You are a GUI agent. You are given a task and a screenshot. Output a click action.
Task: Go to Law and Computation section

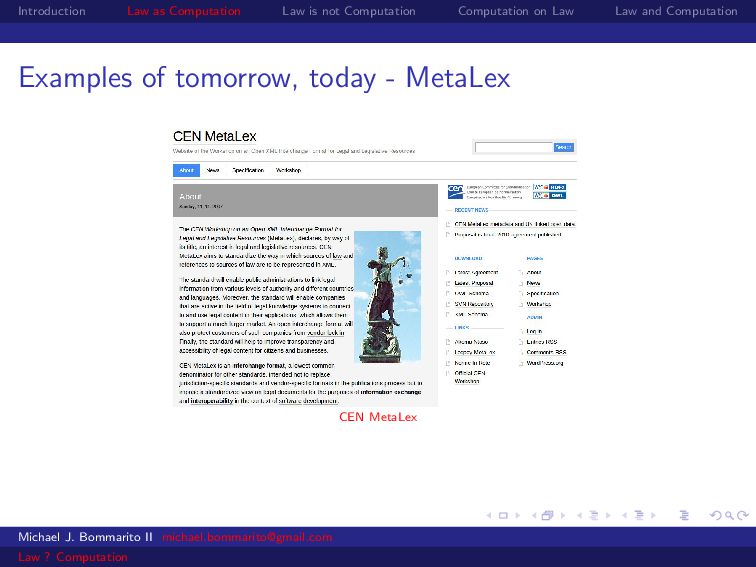(x=676, y=11)
